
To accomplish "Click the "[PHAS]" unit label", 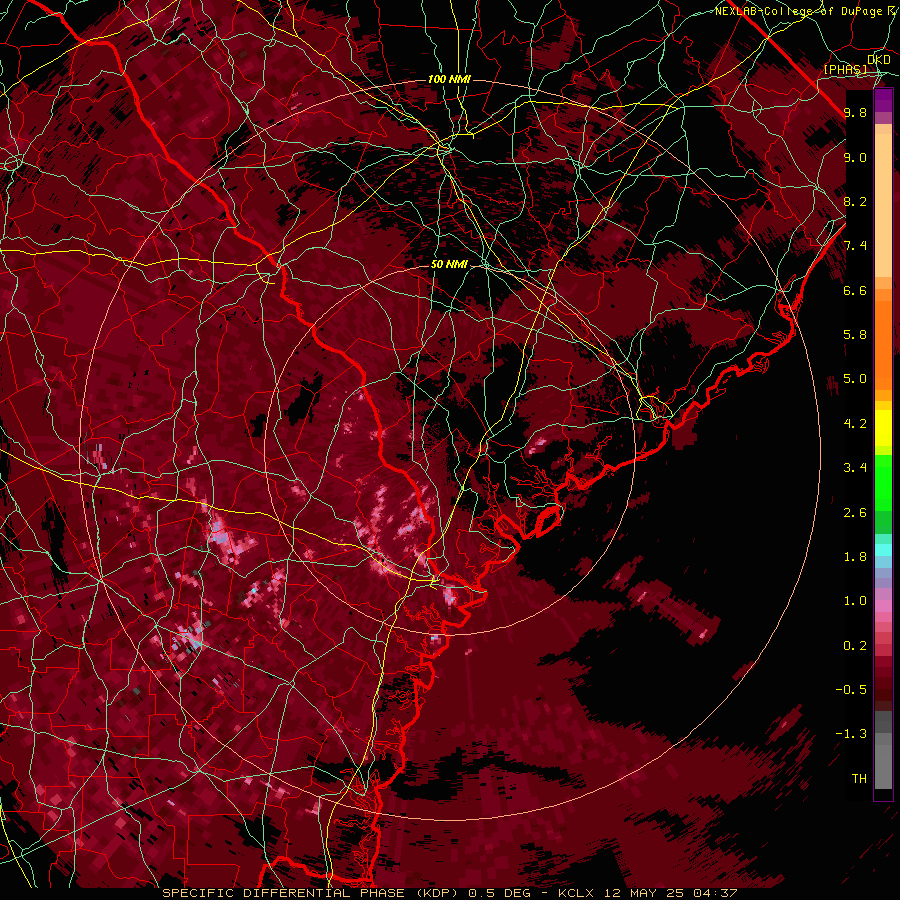I will 845,69.
